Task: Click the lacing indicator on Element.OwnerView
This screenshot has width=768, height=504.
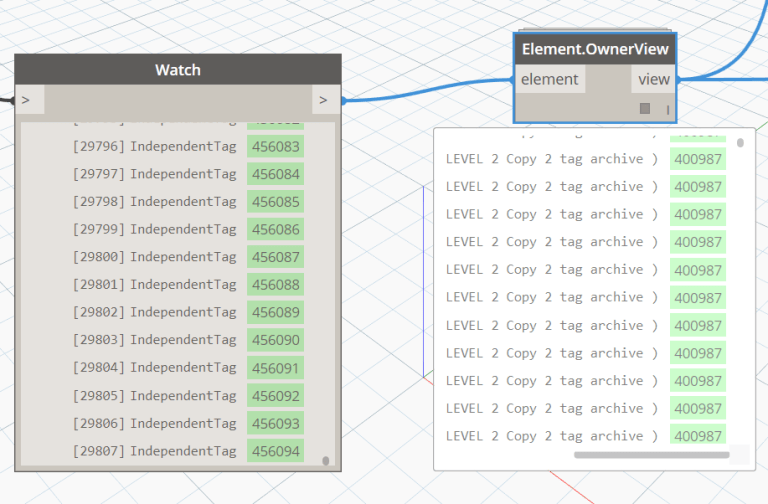Action: tap(668, 110)
